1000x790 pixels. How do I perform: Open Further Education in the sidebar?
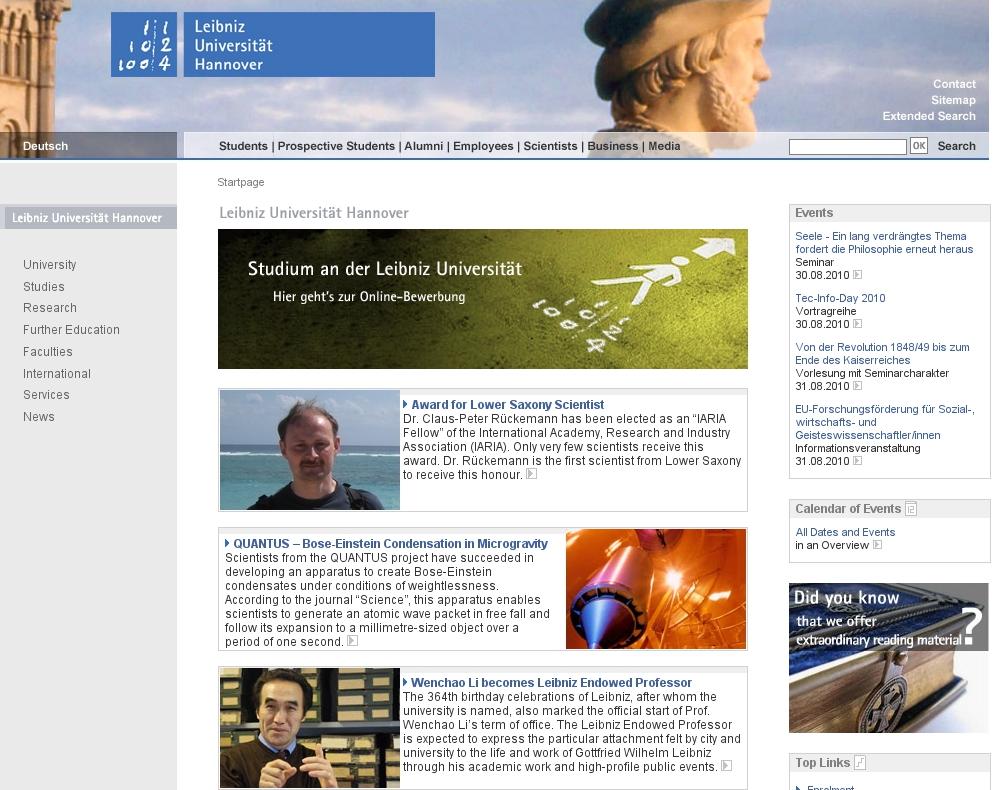tap(71, 330)
